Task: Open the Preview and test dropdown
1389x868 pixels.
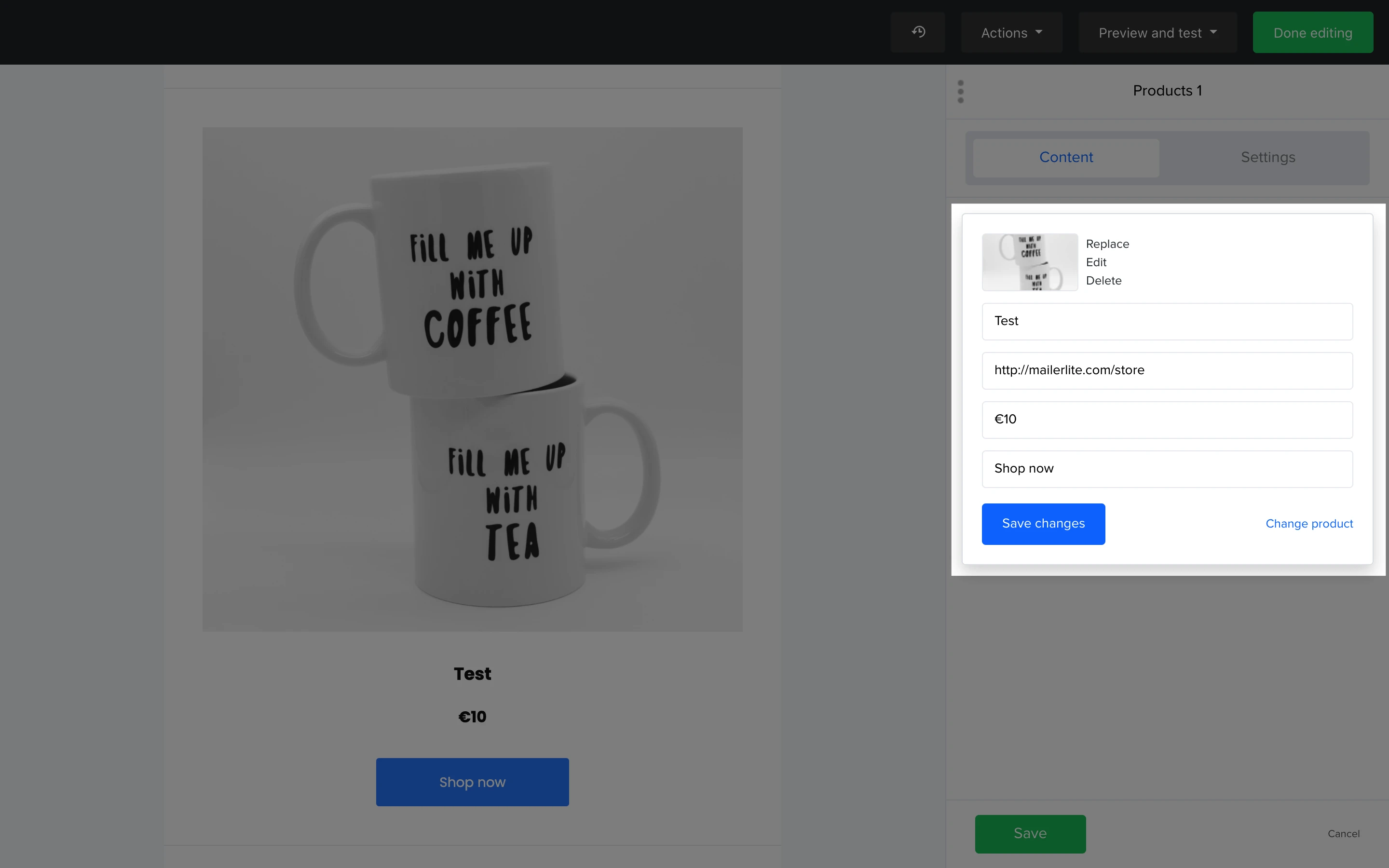Action: [1157, 33]
